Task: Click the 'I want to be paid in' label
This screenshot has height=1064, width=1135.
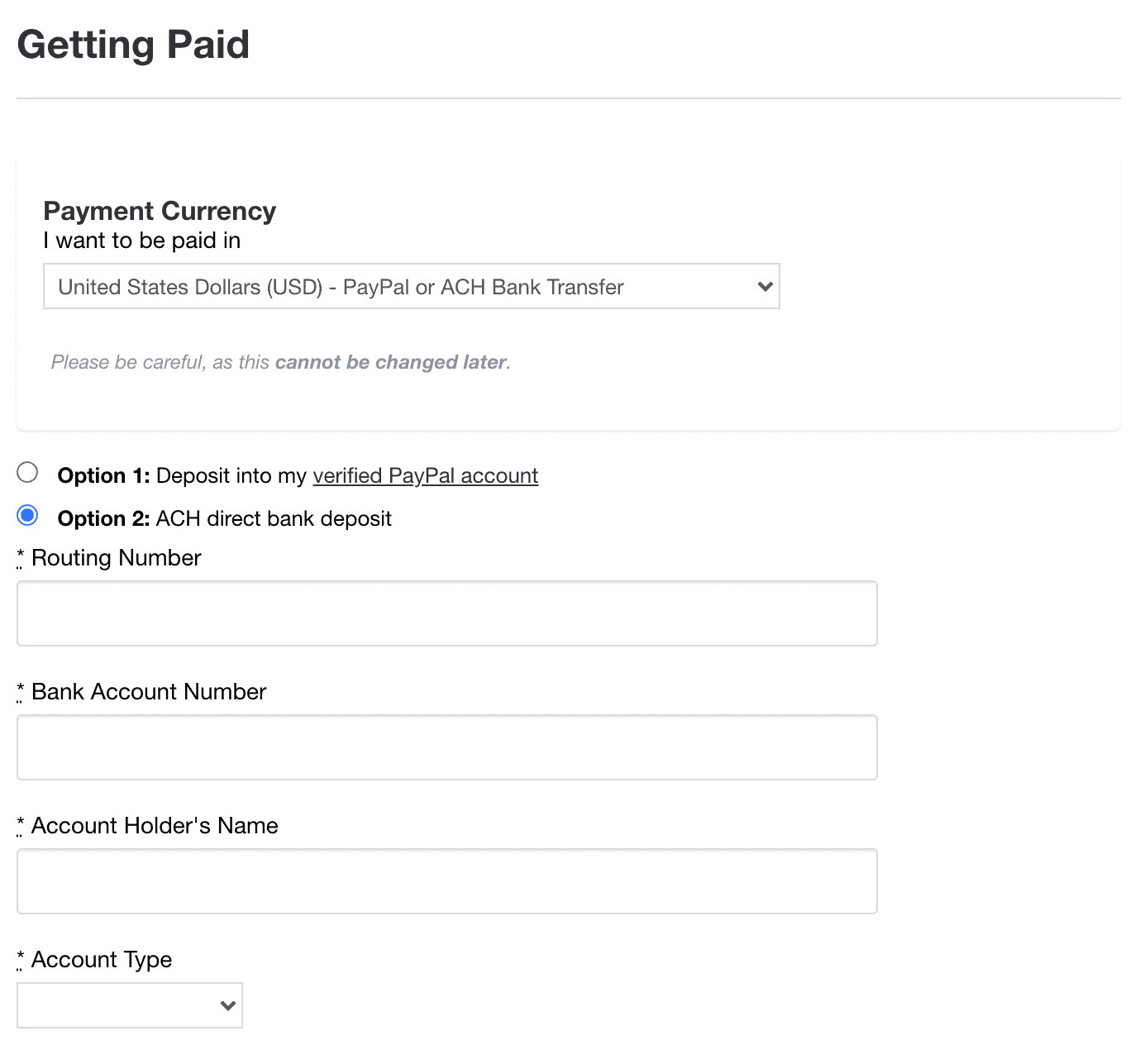Action: (141, 241)
